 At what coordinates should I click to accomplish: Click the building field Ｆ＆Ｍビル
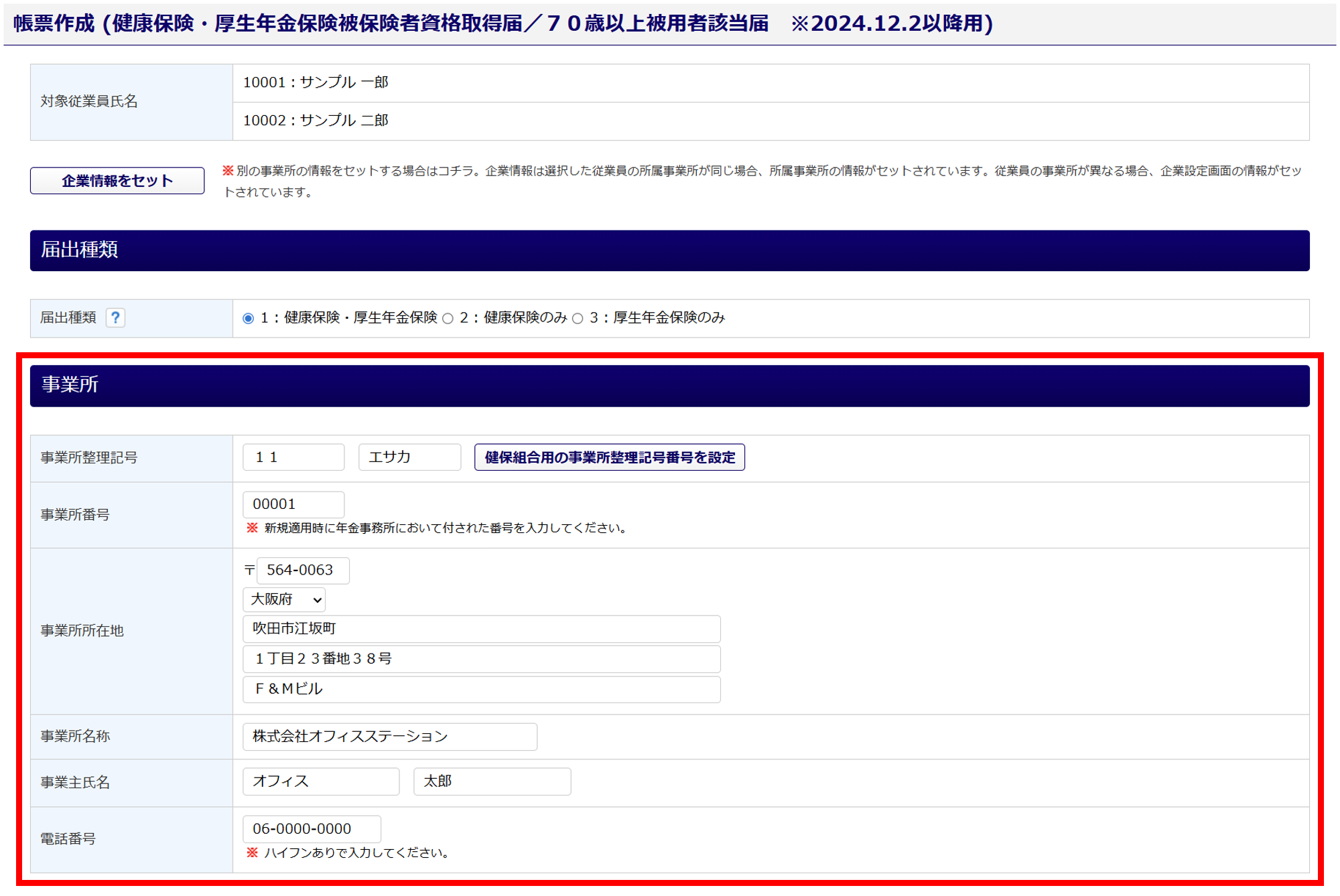click(x=481, y=689)
